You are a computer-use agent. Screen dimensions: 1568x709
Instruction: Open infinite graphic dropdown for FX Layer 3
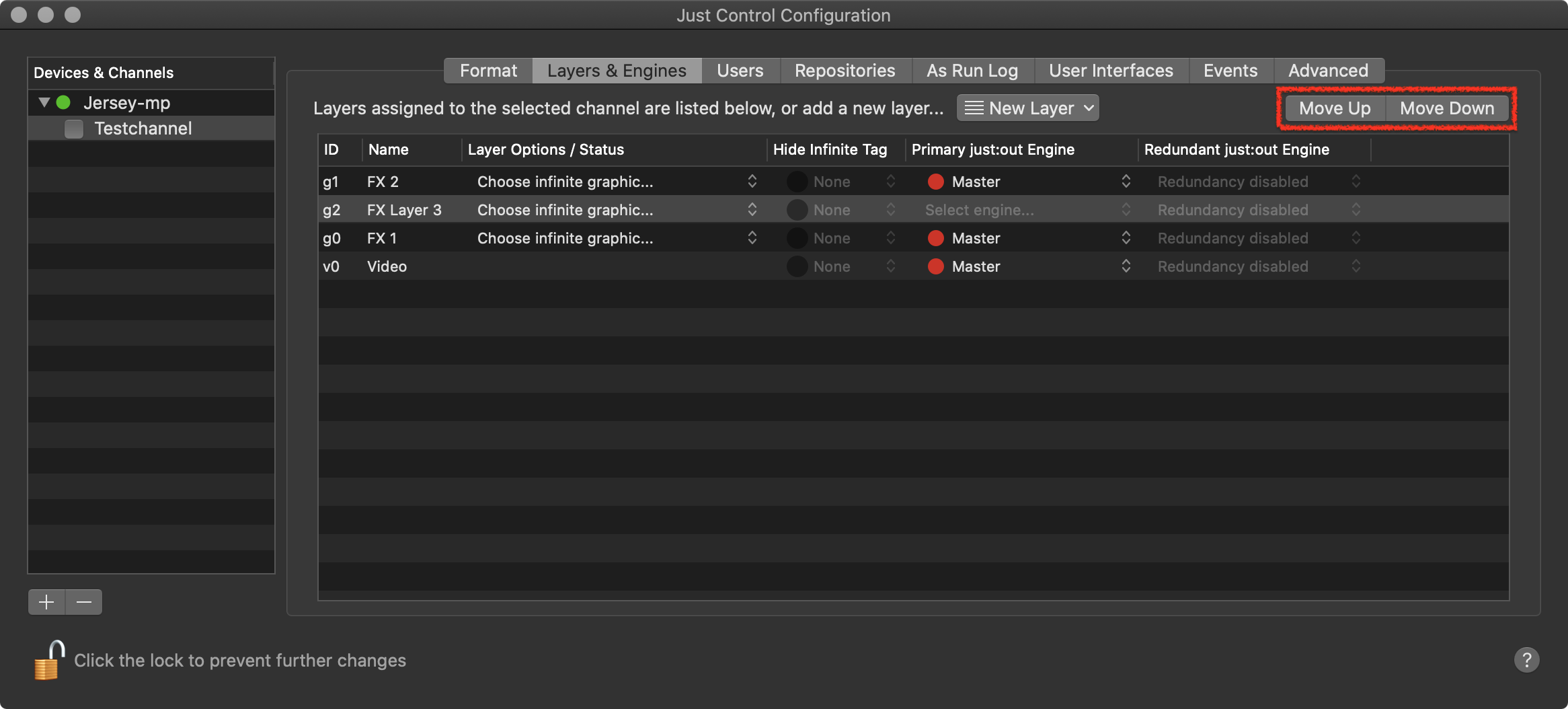pyautogui.click(x=617, y=210)
